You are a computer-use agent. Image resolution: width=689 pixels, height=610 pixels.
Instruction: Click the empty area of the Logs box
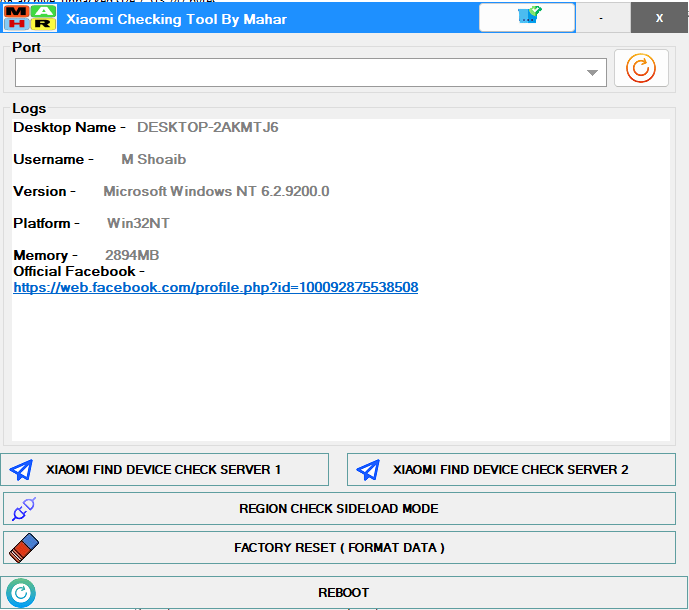point(340,370)
